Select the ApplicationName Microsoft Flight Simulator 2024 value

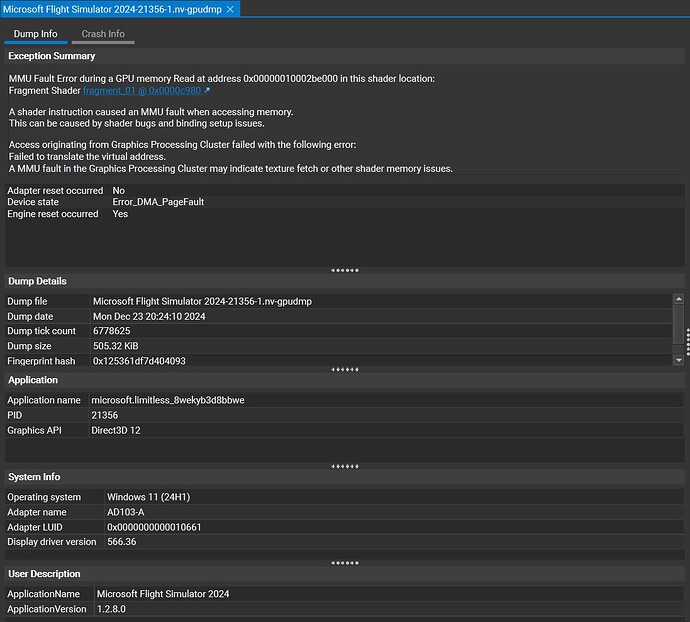point(163,594)
